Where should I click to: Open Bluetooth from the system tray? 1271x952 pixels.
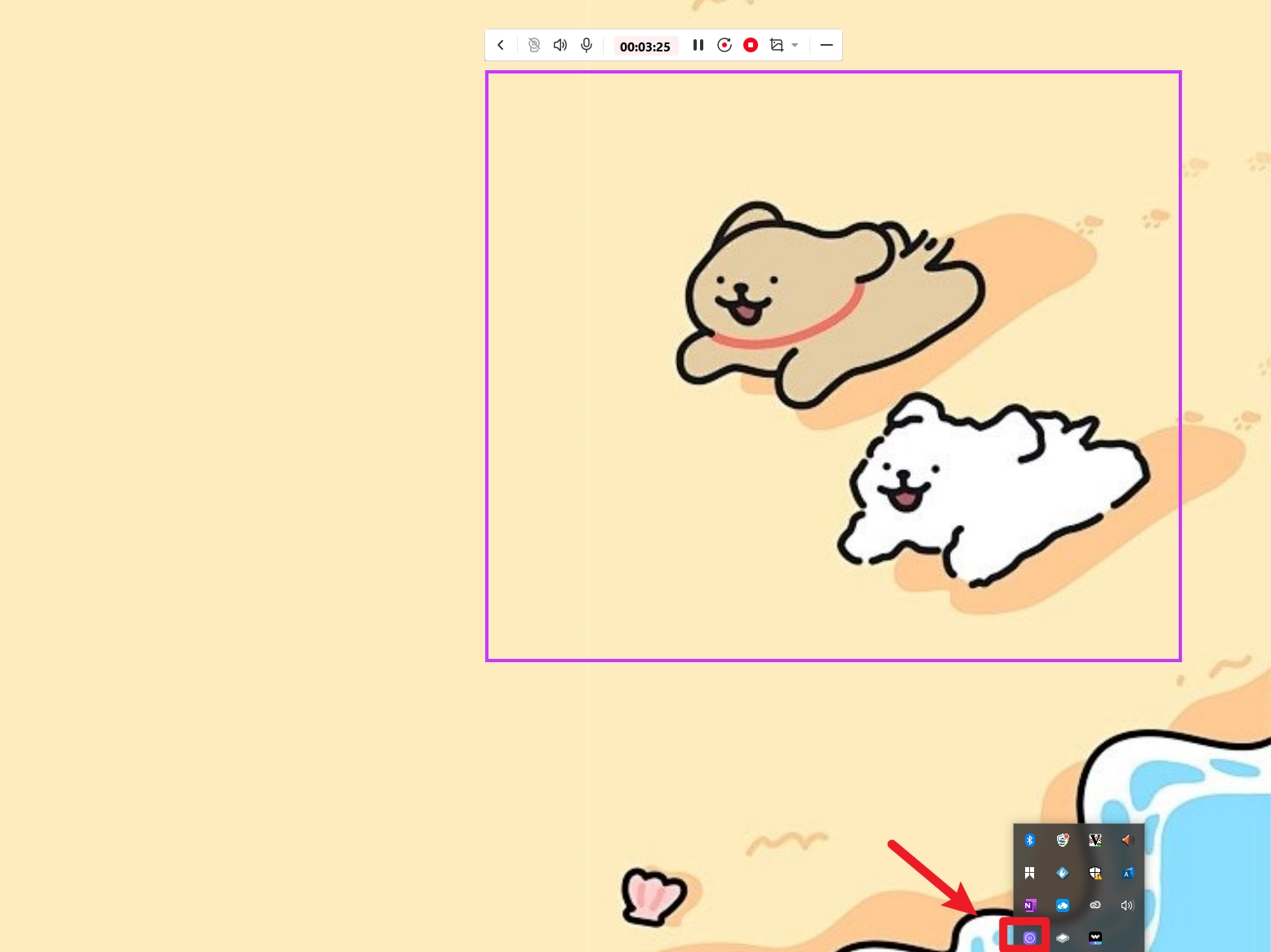1030,840
